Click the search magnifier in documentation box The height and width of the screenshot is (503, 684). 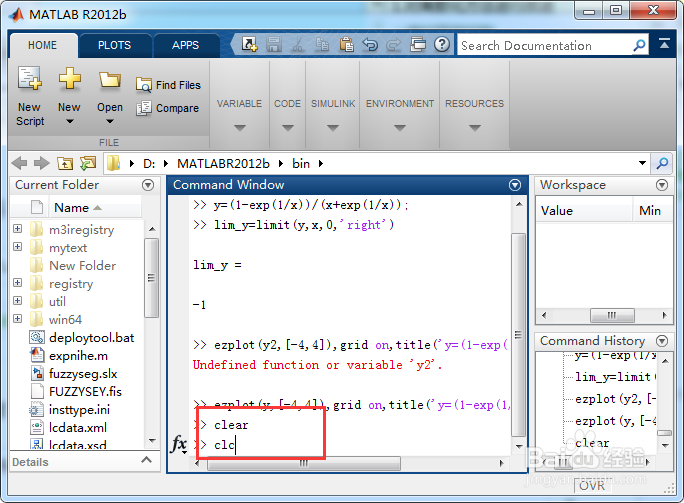tap(639, 45)
